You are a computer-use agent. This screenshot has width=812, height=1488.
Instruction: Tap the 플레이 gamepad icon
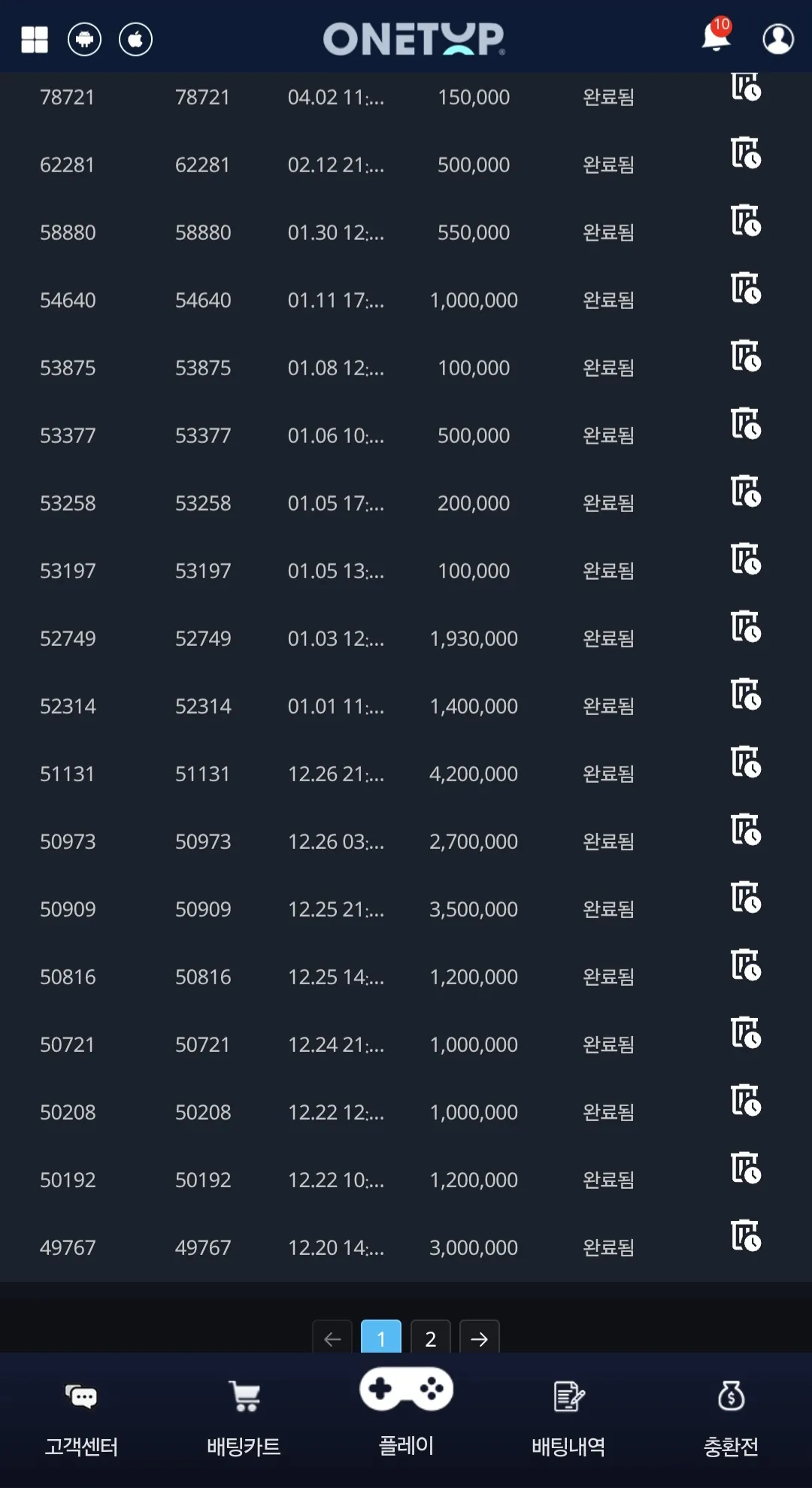(x=406, y=1389)
